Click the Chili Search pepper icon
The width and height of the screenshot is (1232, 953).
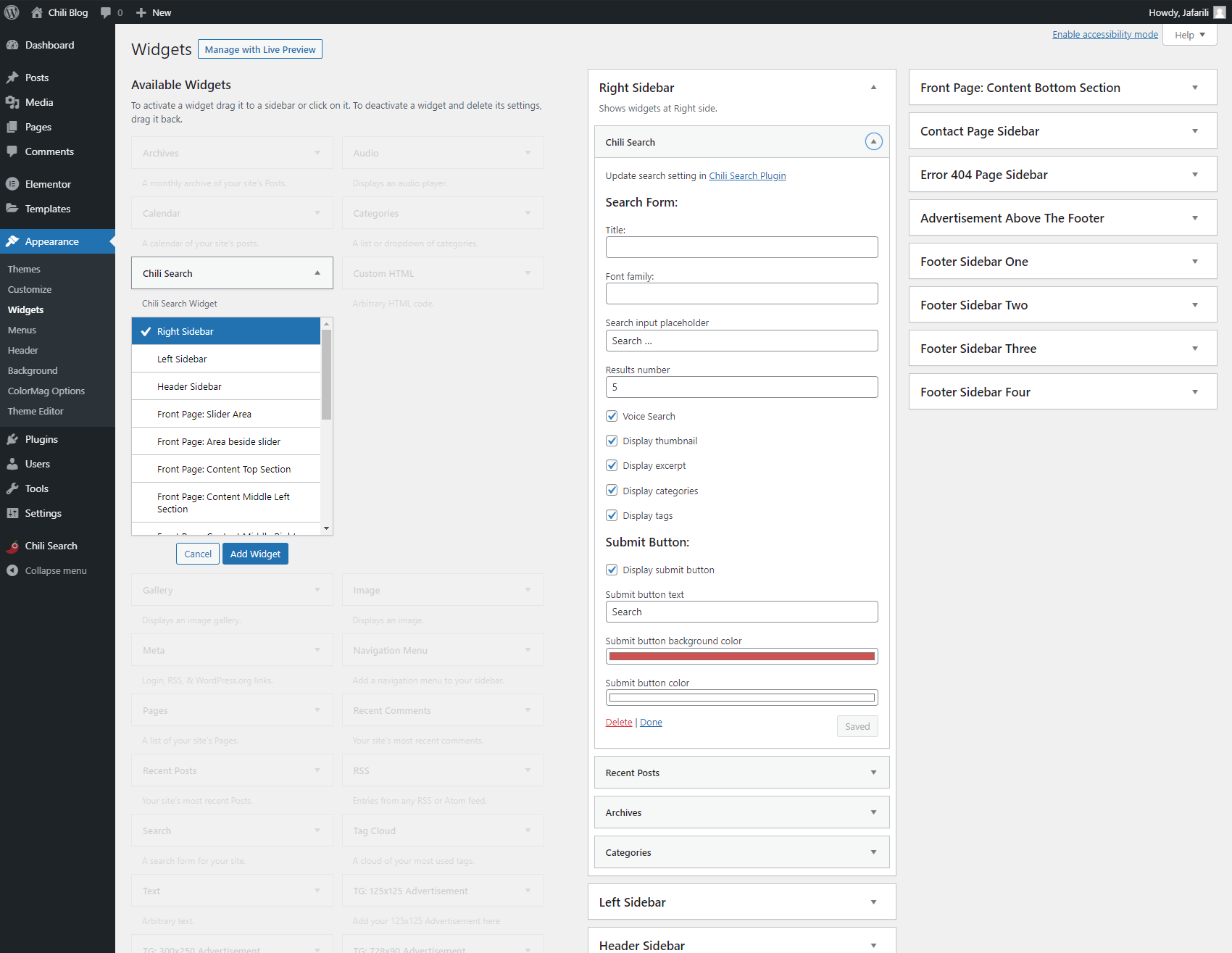tap(12, 546)
